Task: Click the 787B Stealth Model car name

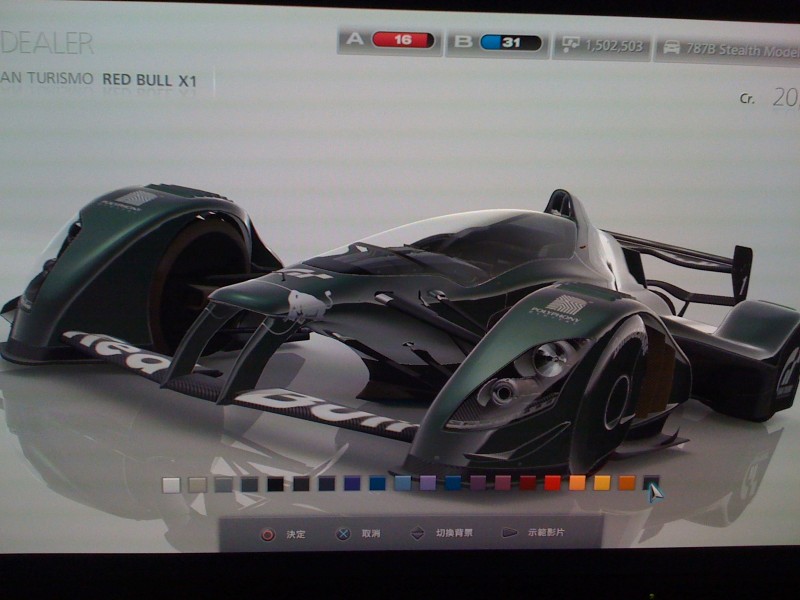Action: (x=742, y=50)
